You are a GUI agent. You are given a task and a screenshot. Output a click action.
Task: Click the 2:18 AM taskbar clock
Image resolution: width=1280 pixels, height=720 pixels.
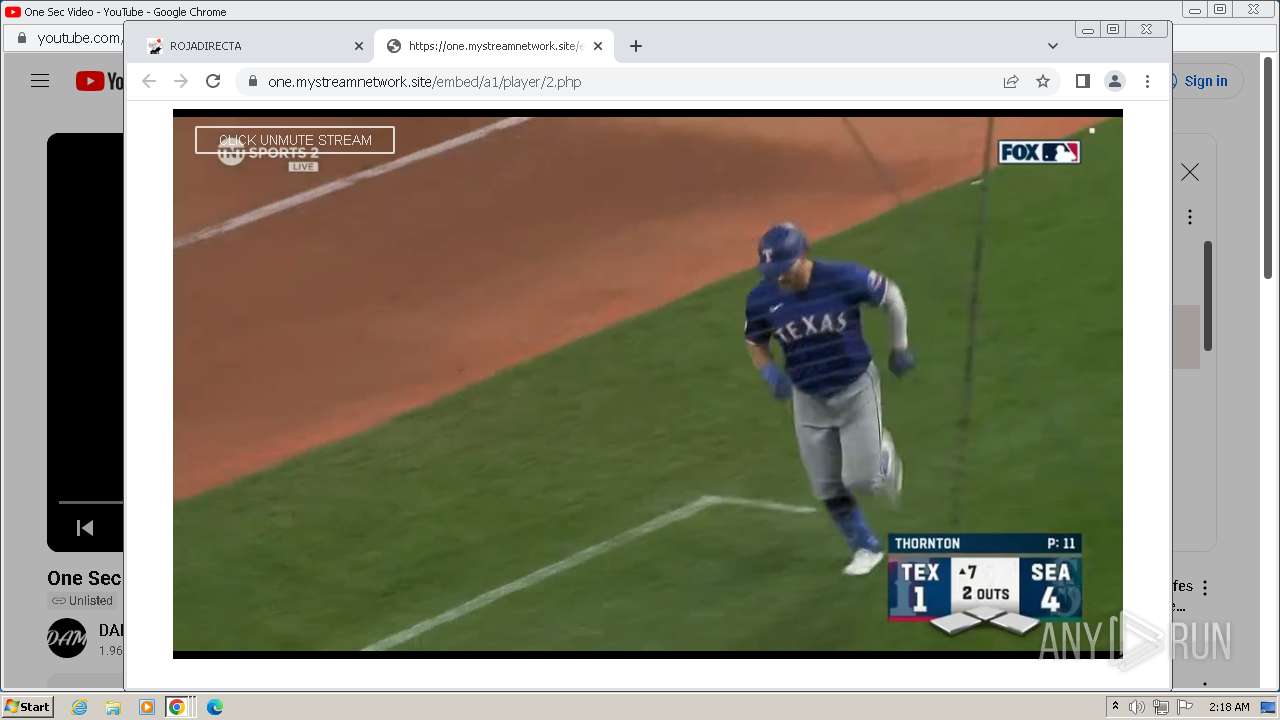click(x=1229, y=707)
